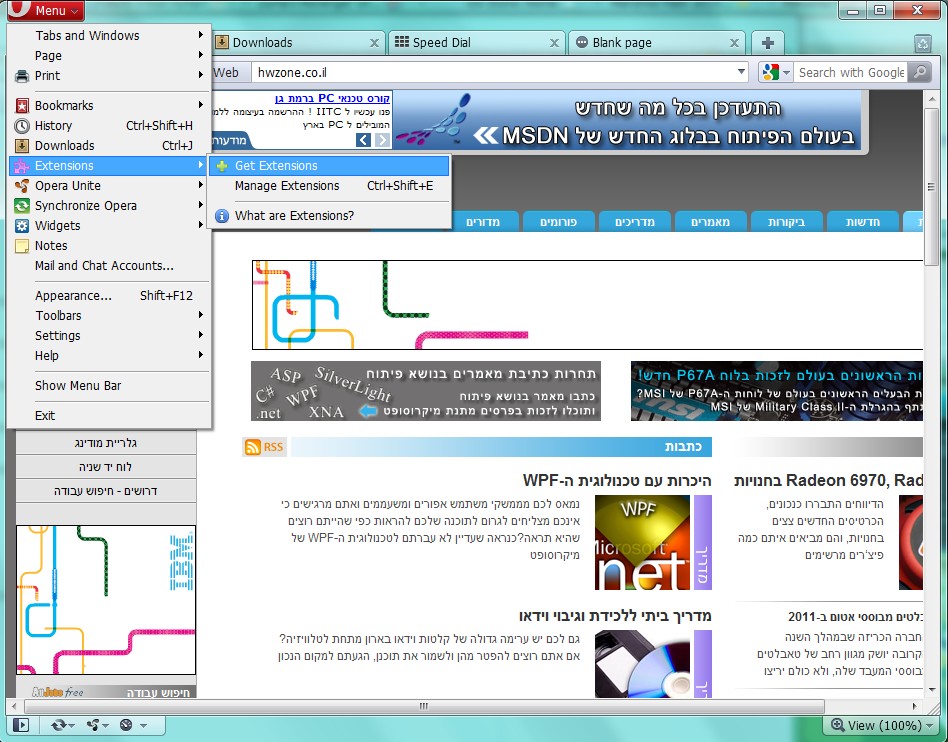Click the דרושים - חיפוש עבודה button

tap(106, 490)
